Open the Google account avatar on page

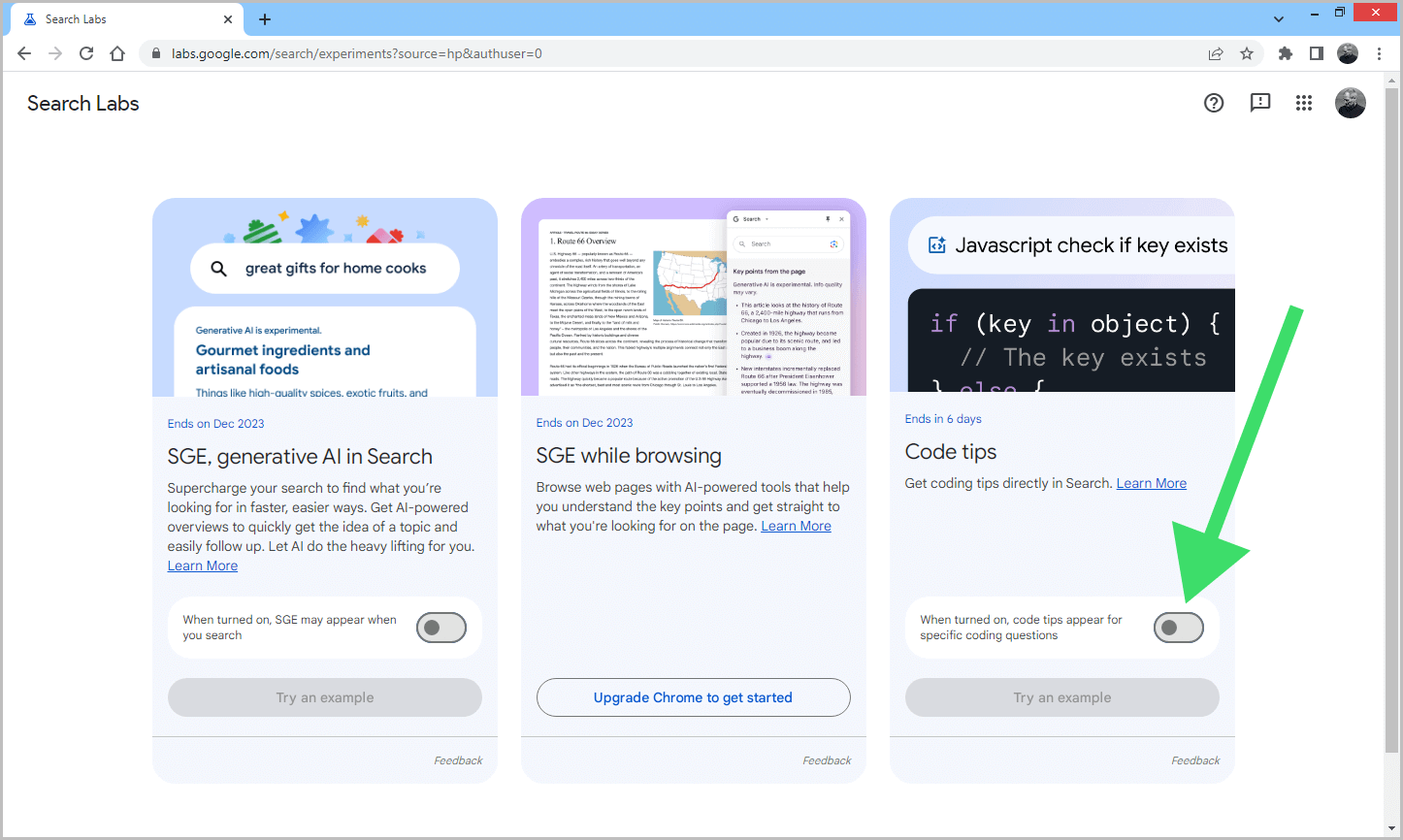pos(1350,103)
